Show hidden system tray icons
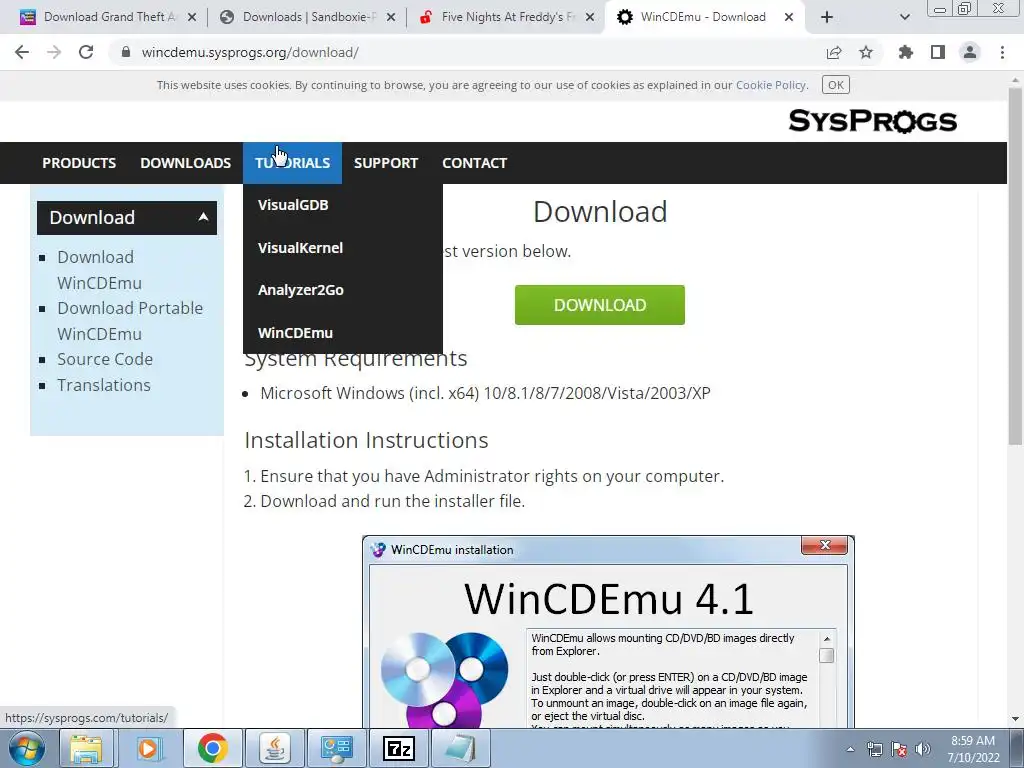This screenshot has width=1024, height=768. tap(850, 749)
